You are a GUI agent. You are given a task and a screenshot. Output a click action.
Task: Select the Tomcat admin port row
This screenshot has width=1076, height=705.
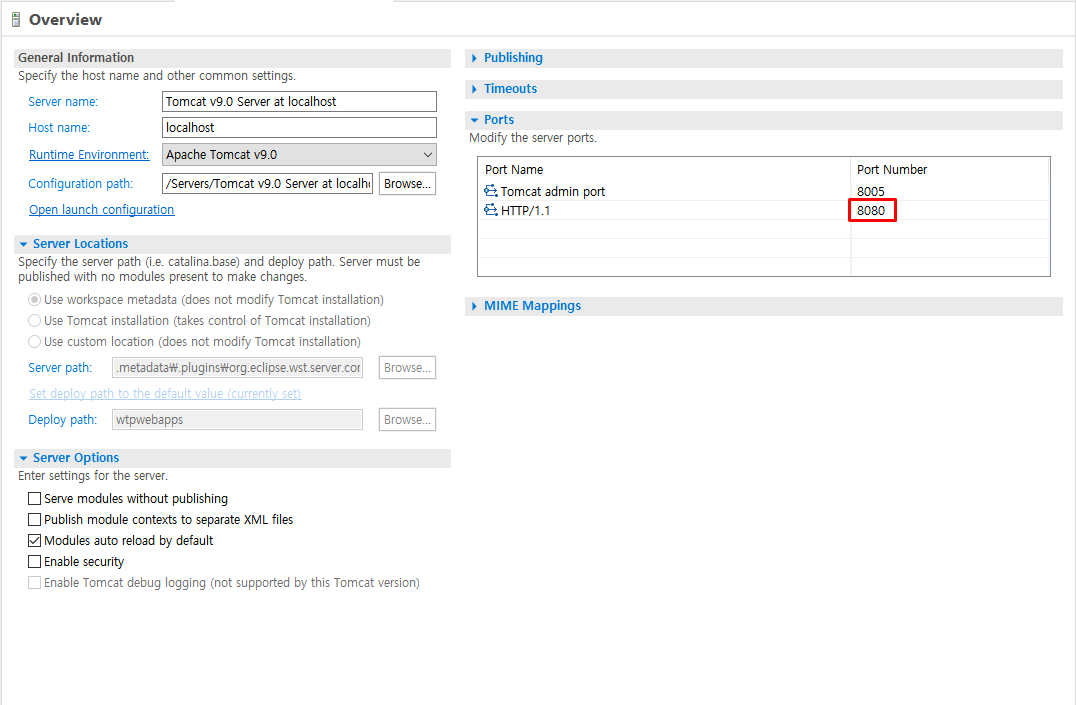click(764, 192)
